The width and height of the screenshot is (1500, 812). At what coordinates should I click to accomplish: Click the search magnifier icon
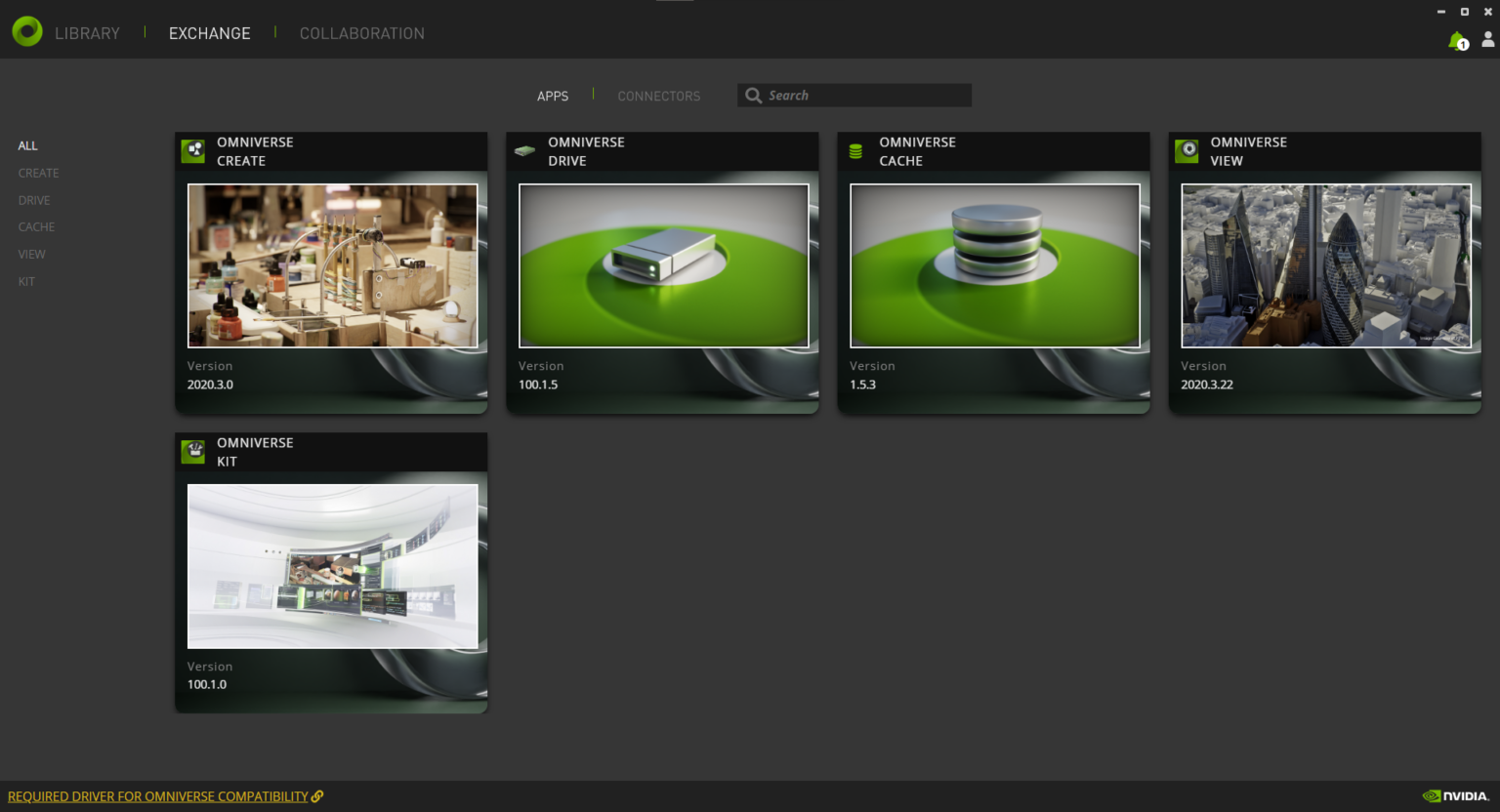pos(753,95)
